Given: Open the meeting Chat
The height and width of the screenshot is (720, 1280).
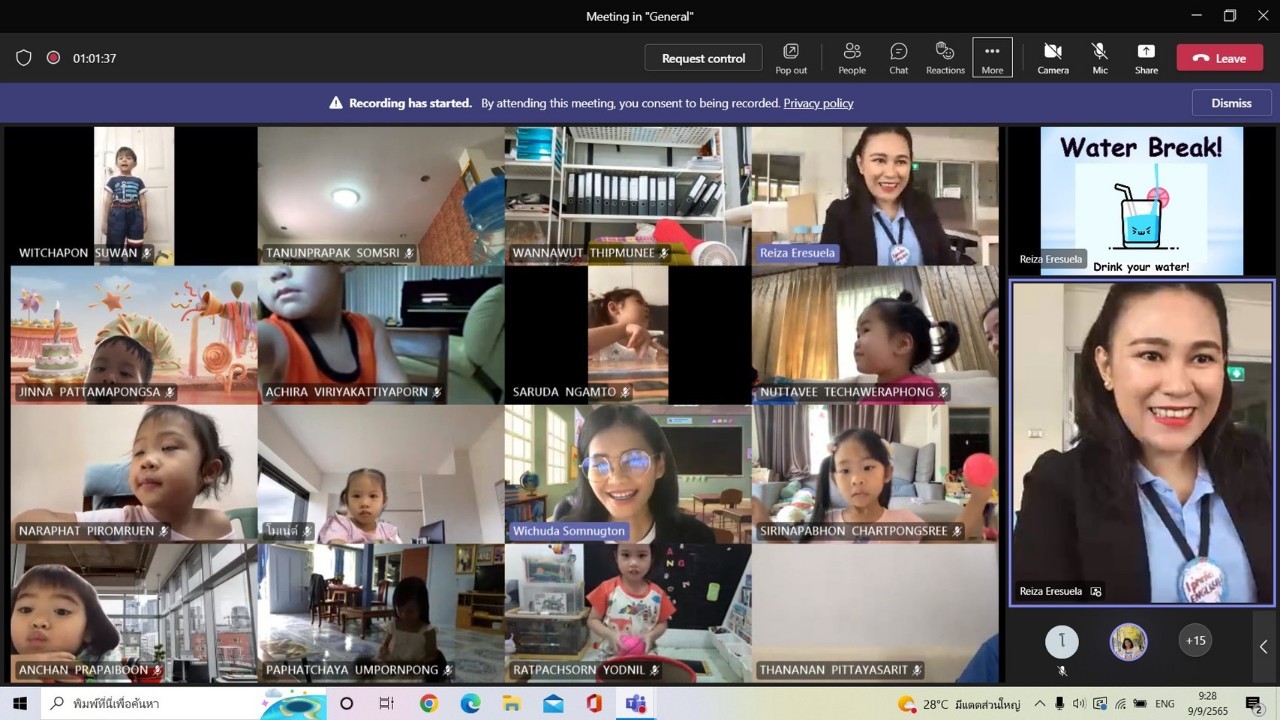Looking at the screenshot, I should tap(898, 58).
